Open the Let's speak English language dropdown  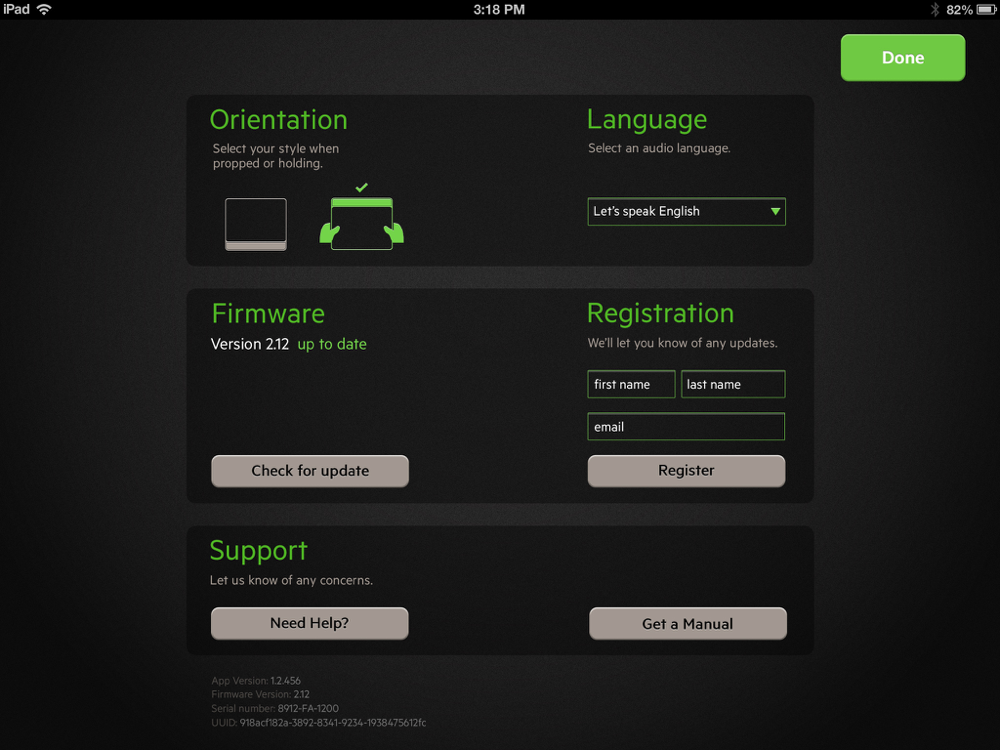coord(686,211)
